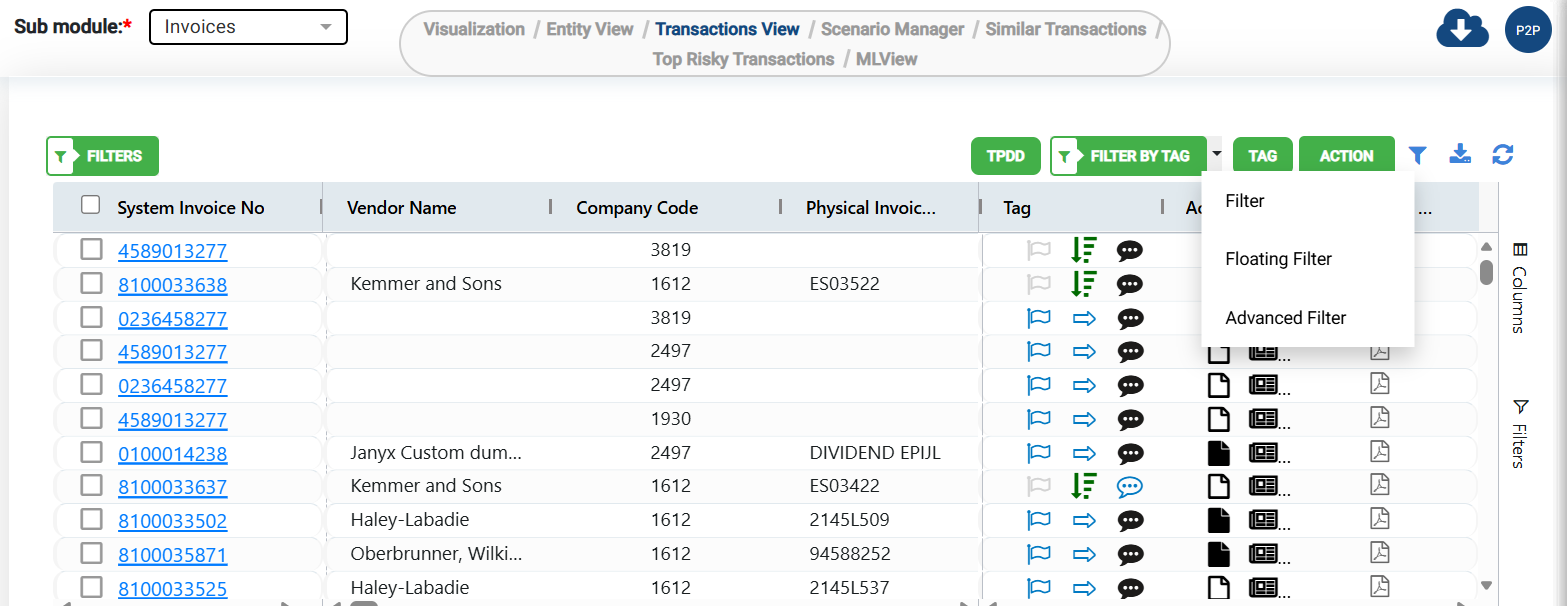Click green sort-down icon in 8100033637 row
1567x606 pixels.
tap(1084, 486)
